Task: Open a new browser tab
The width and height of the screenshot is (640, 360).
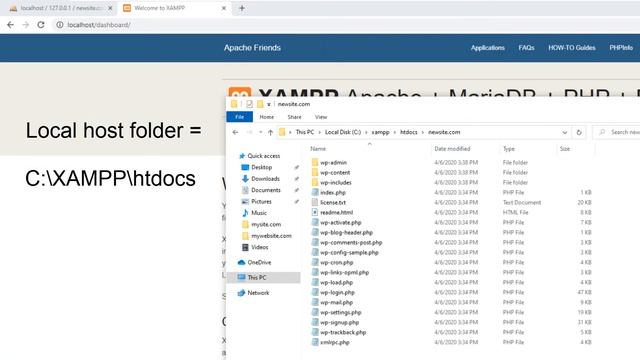Action: coord(242,8)
